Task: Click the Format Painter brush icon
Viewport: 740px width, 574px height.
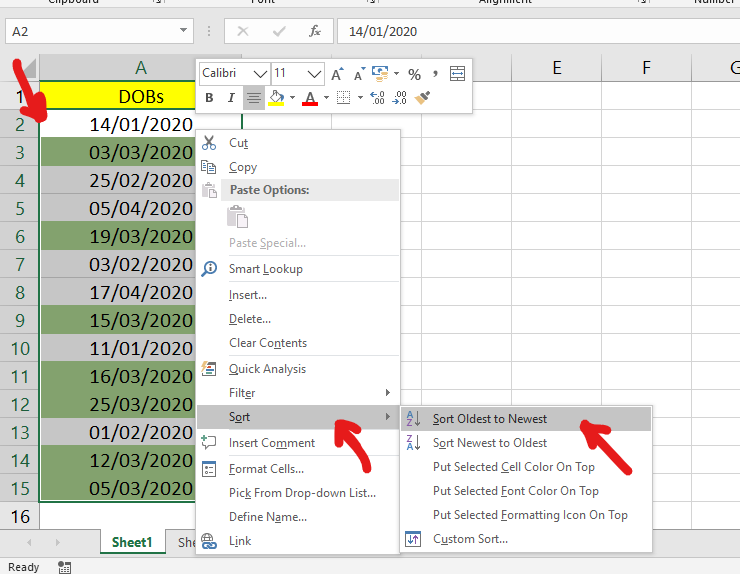Action: (x=422, y=98)
